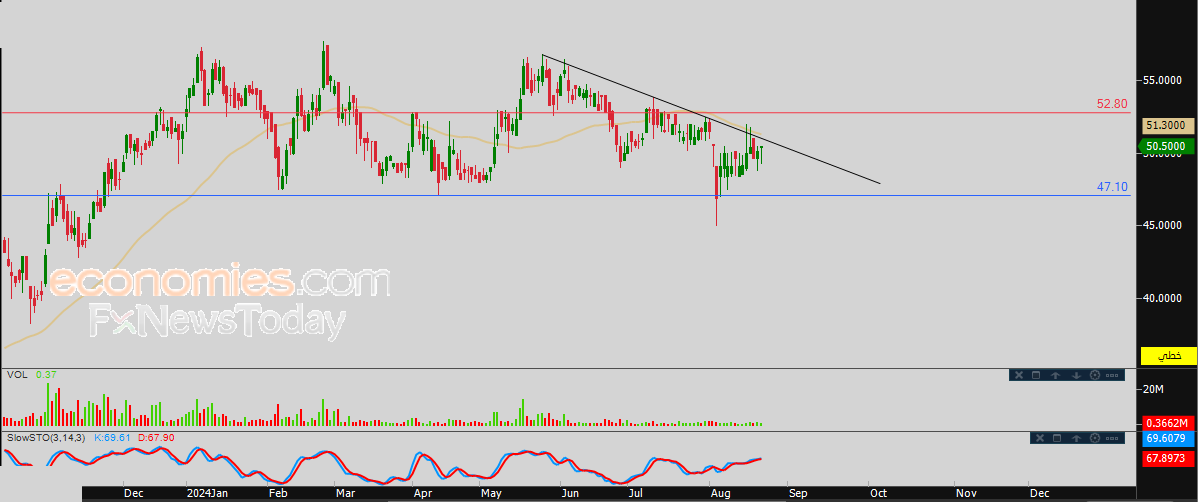Open SlowSTO settings gear icon
The width and height of the screenshot is (1198, 502).
(1094, 438)
